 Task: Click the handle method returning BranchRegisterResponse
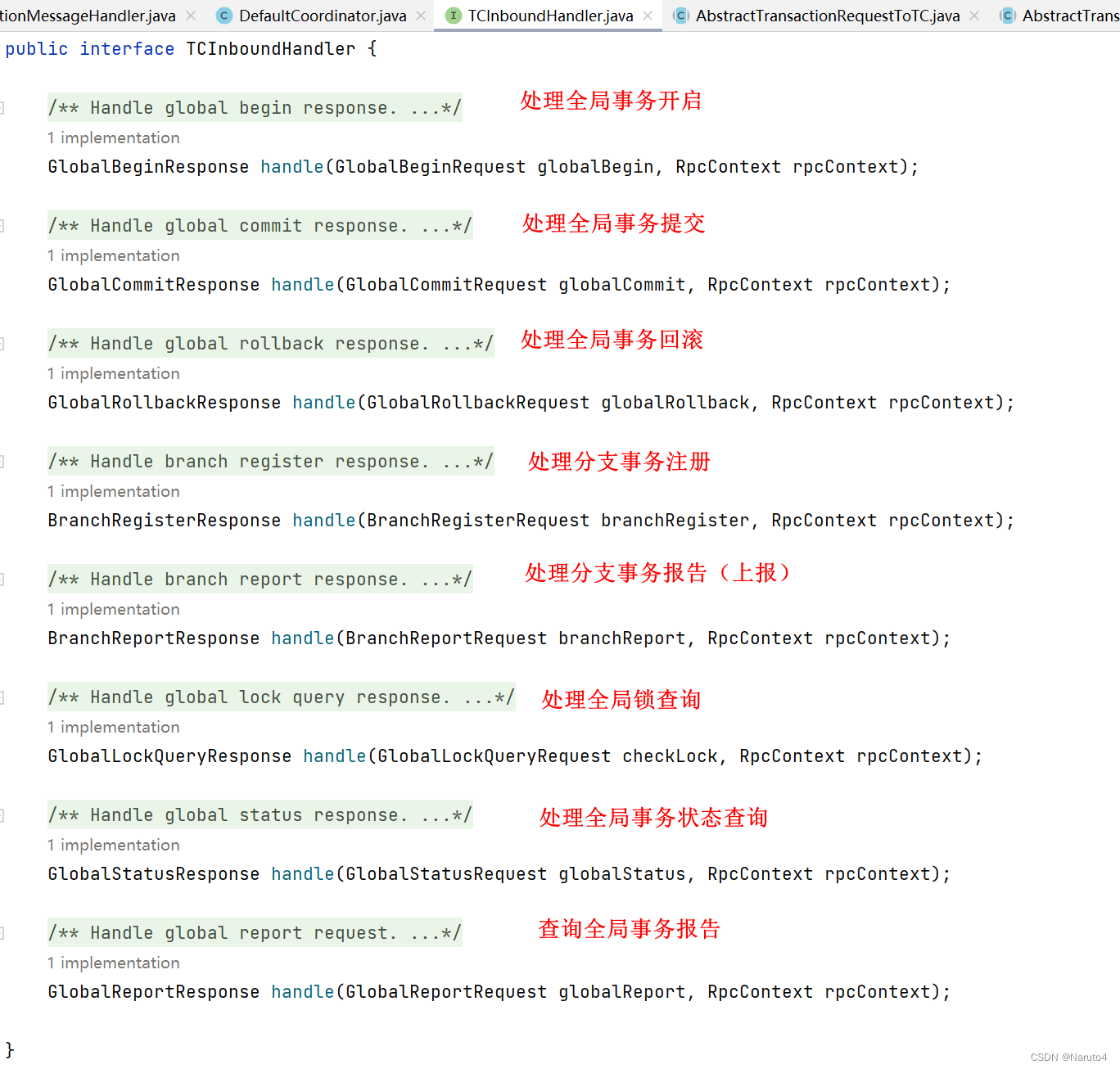click(324, 521)
